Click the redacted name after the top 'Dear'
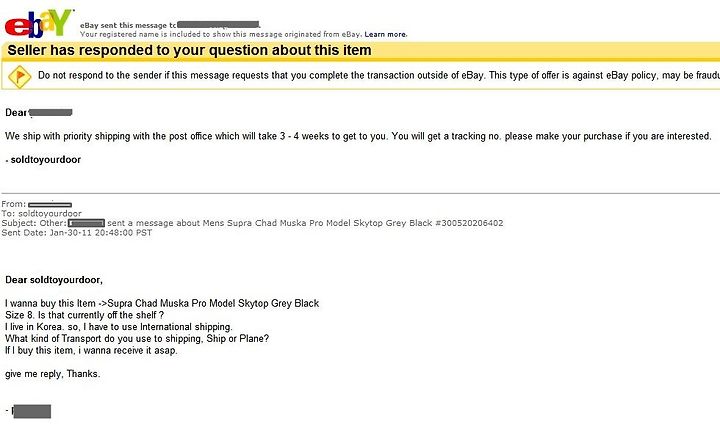 click(x=51, y=113)
